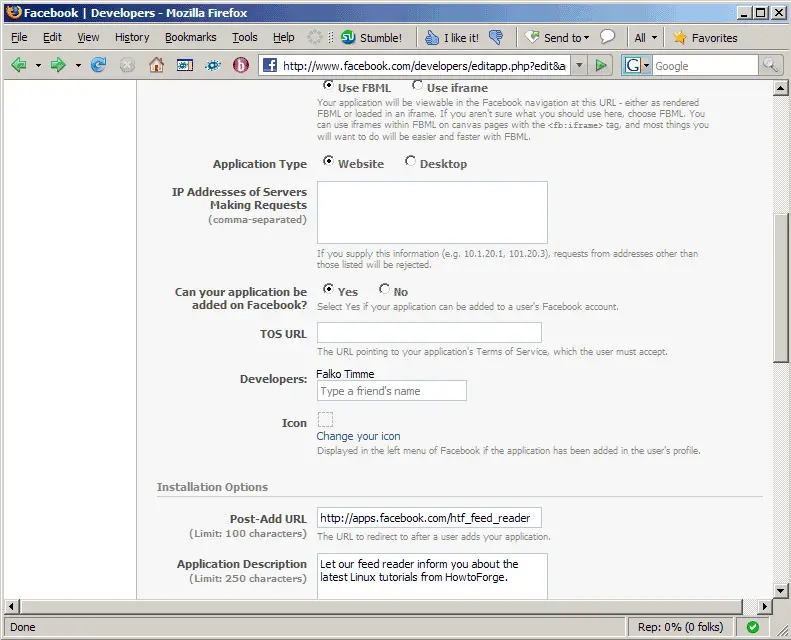Click the toolbar icon right of Home
Image resolution: width=791 pixels, height=640 pixels.
185,65
